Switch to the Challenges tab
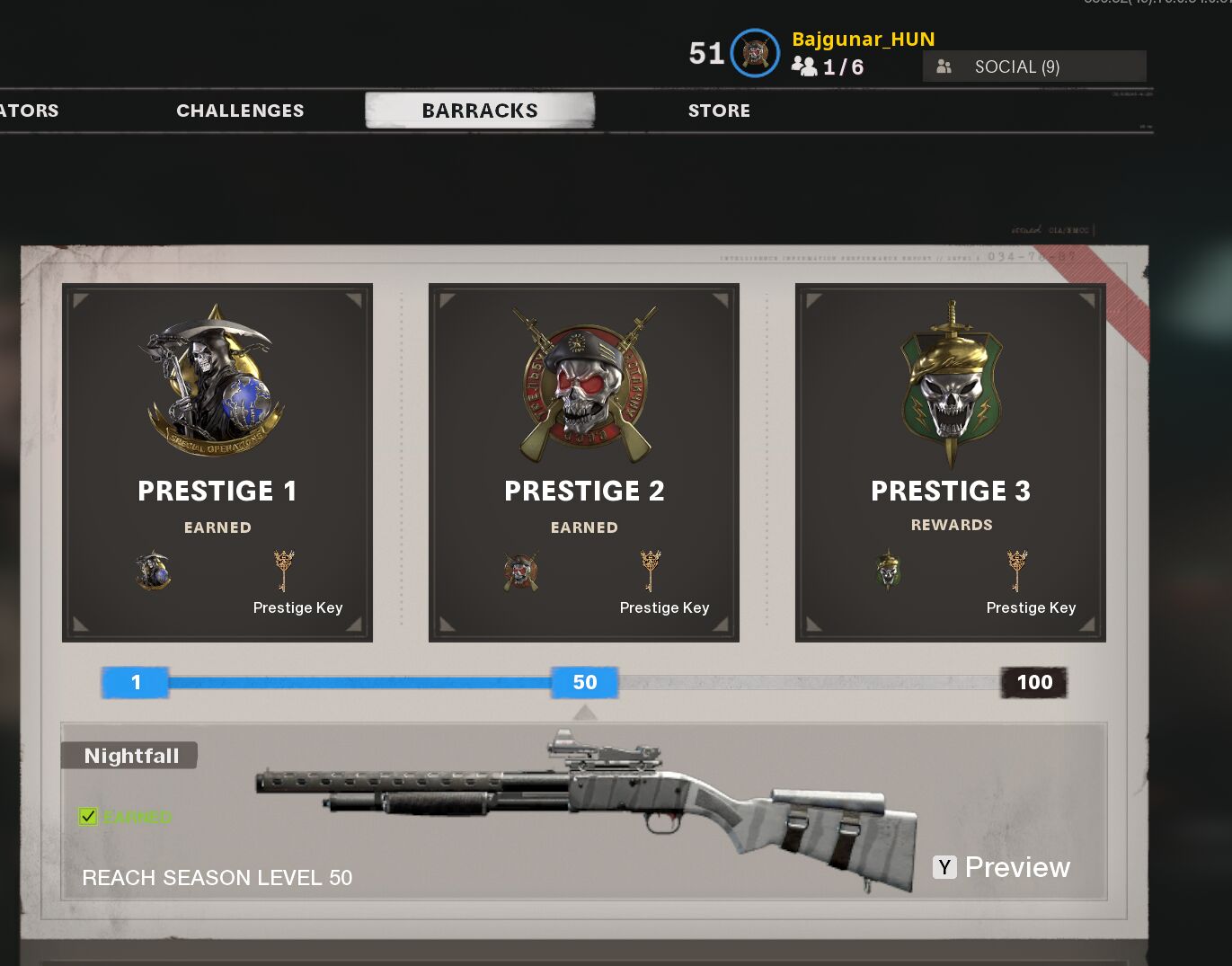This screenshot has height=966, width=1232. tap(240, 111)
